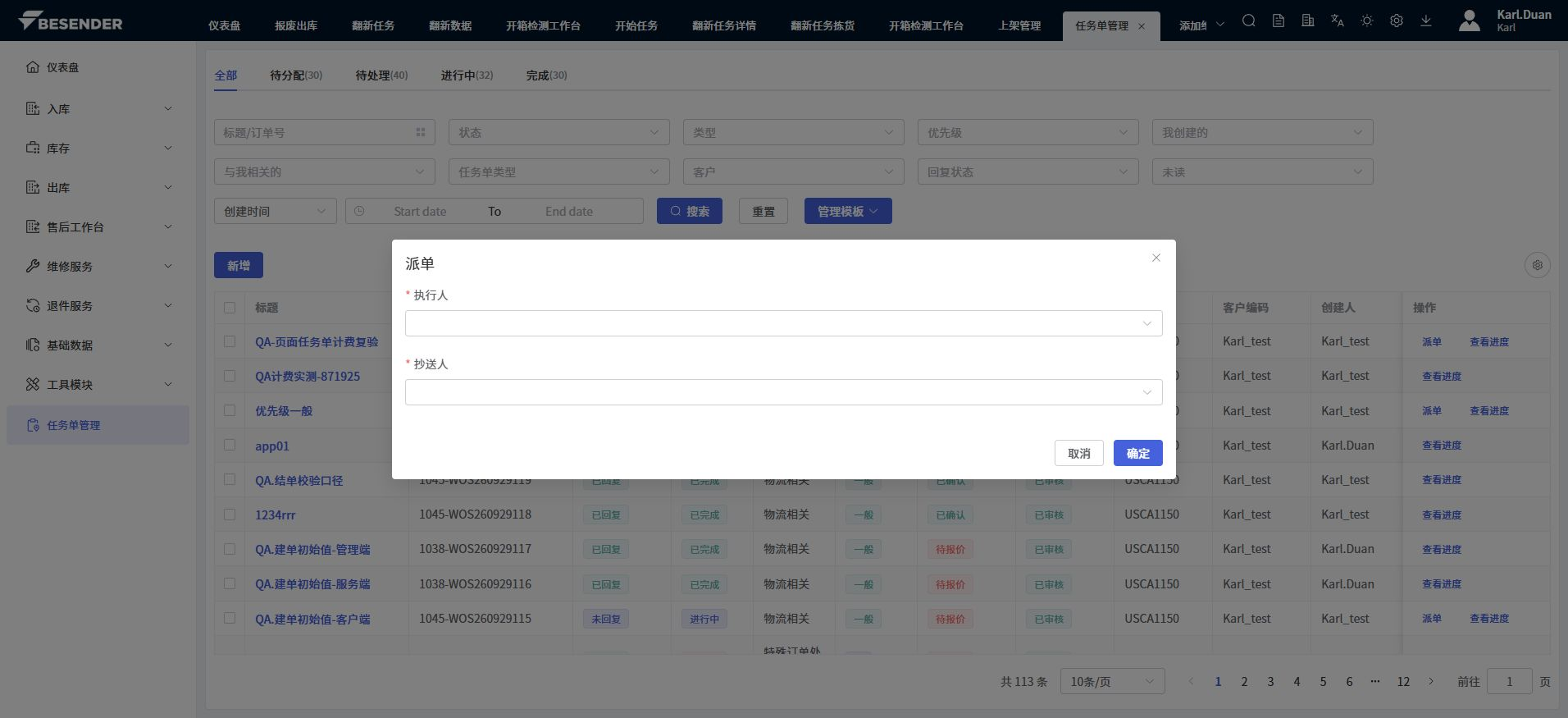Click the 工具模块 icon in sidebar
This screenshot has height=718, width=1568.
tap(33, 384)
